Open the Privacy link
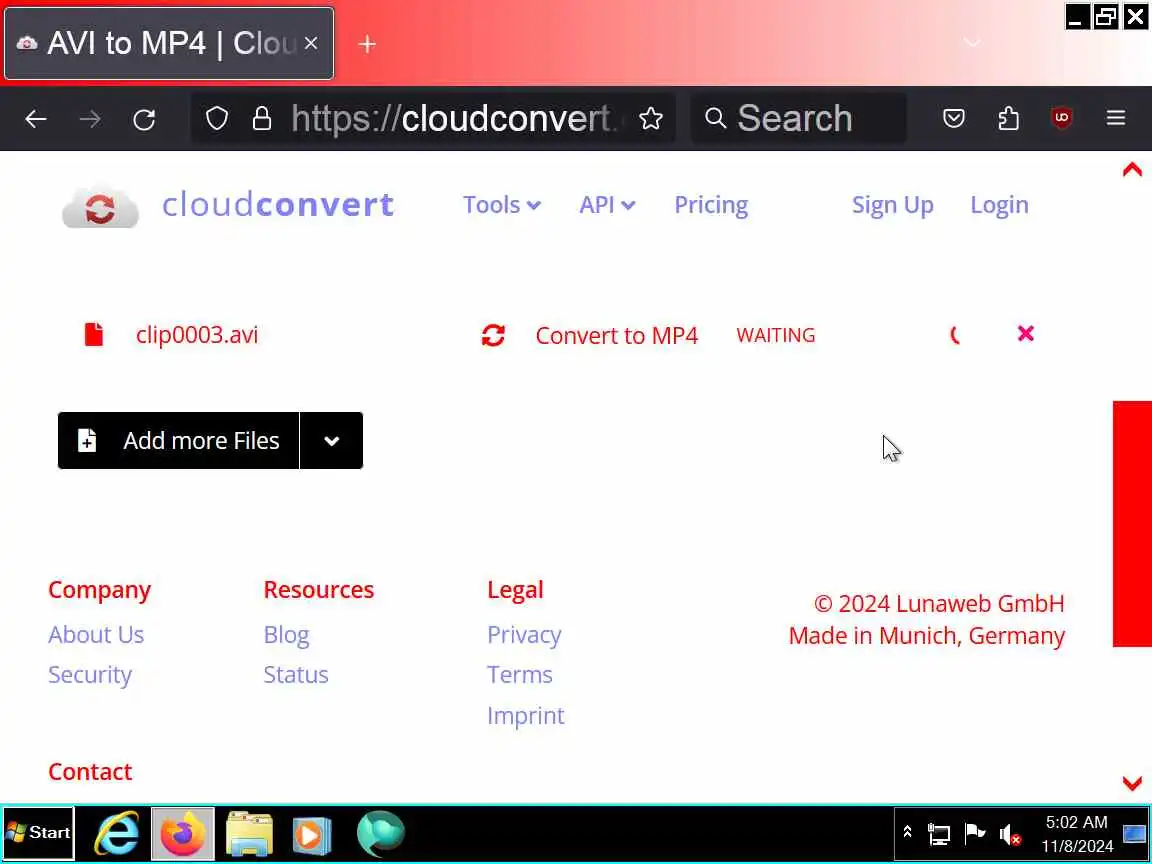The image size is (1152, 864). pyautogui.click(x=525, y=635)
